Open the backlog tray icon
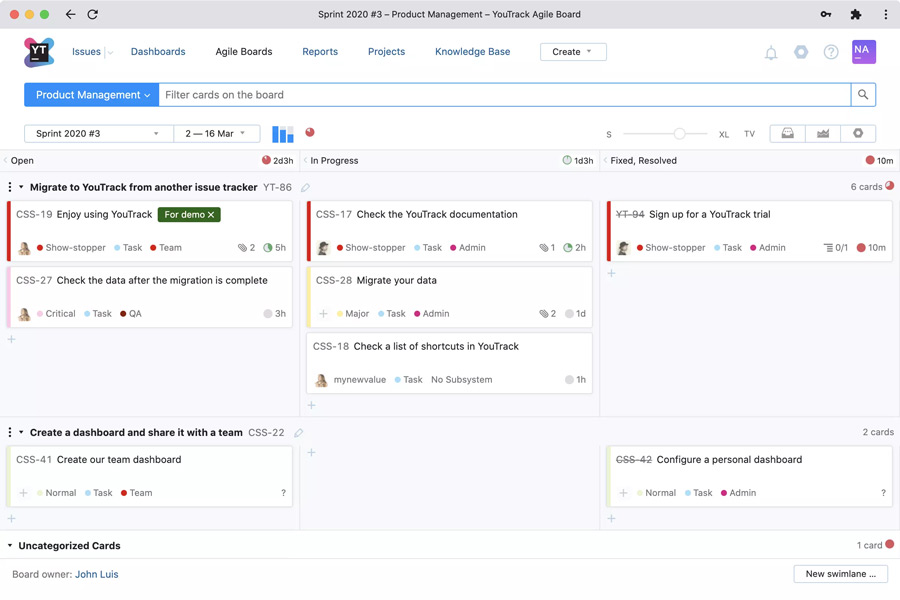Image resolution: width=900 pixels, height=600 pixels. [788, 134]
